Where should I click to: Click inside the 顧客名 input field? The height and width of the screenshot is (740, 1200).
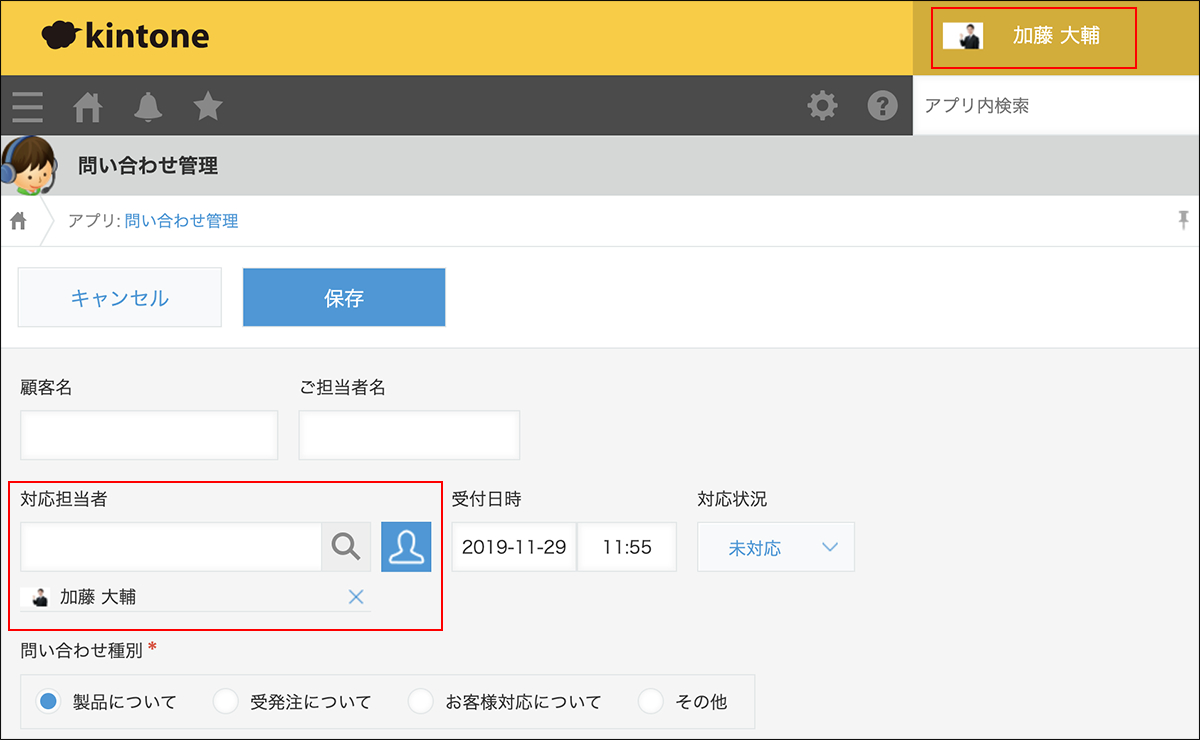tap(148, 435)
